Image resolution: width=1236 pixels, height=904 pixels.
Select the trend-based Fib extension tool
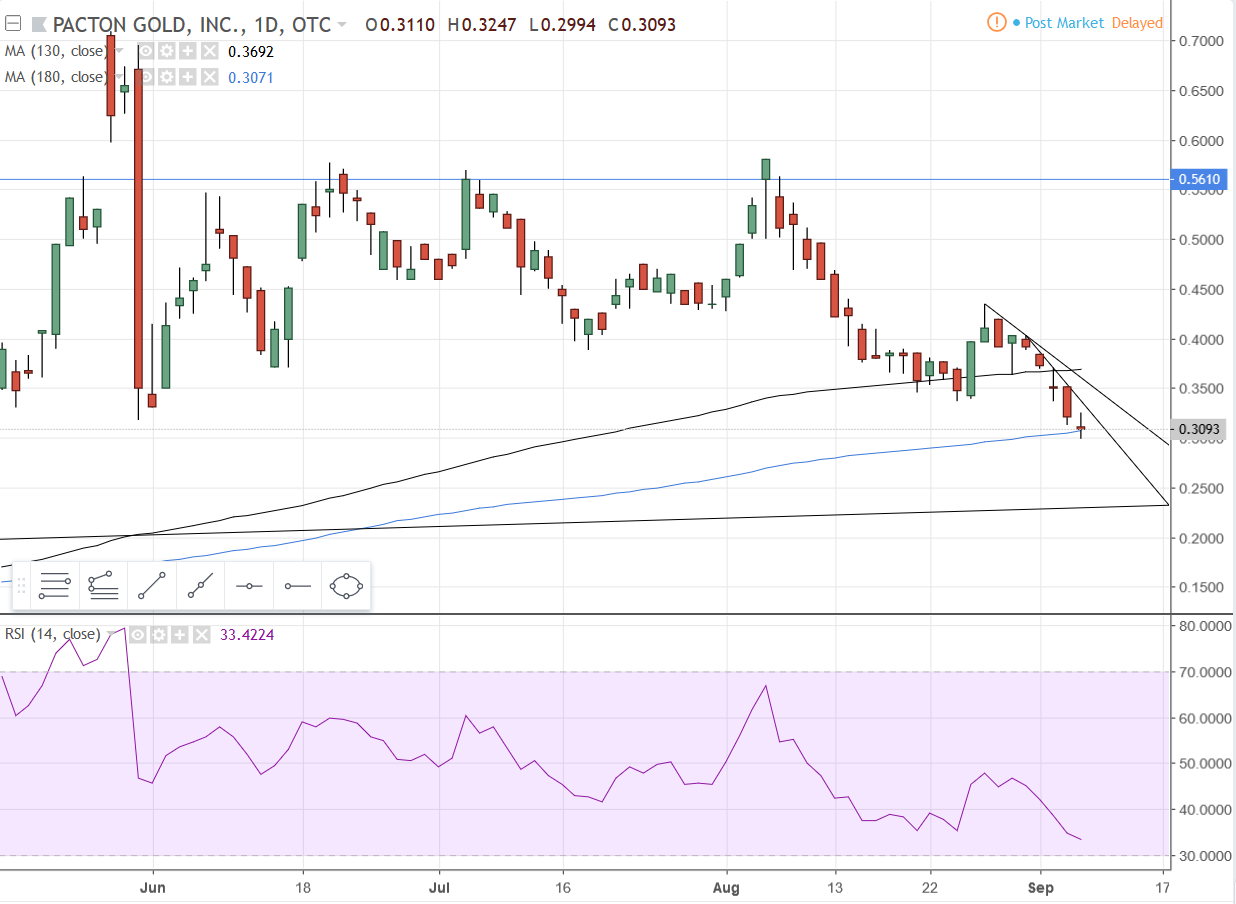pyautogui.click(x=102, y=587)
